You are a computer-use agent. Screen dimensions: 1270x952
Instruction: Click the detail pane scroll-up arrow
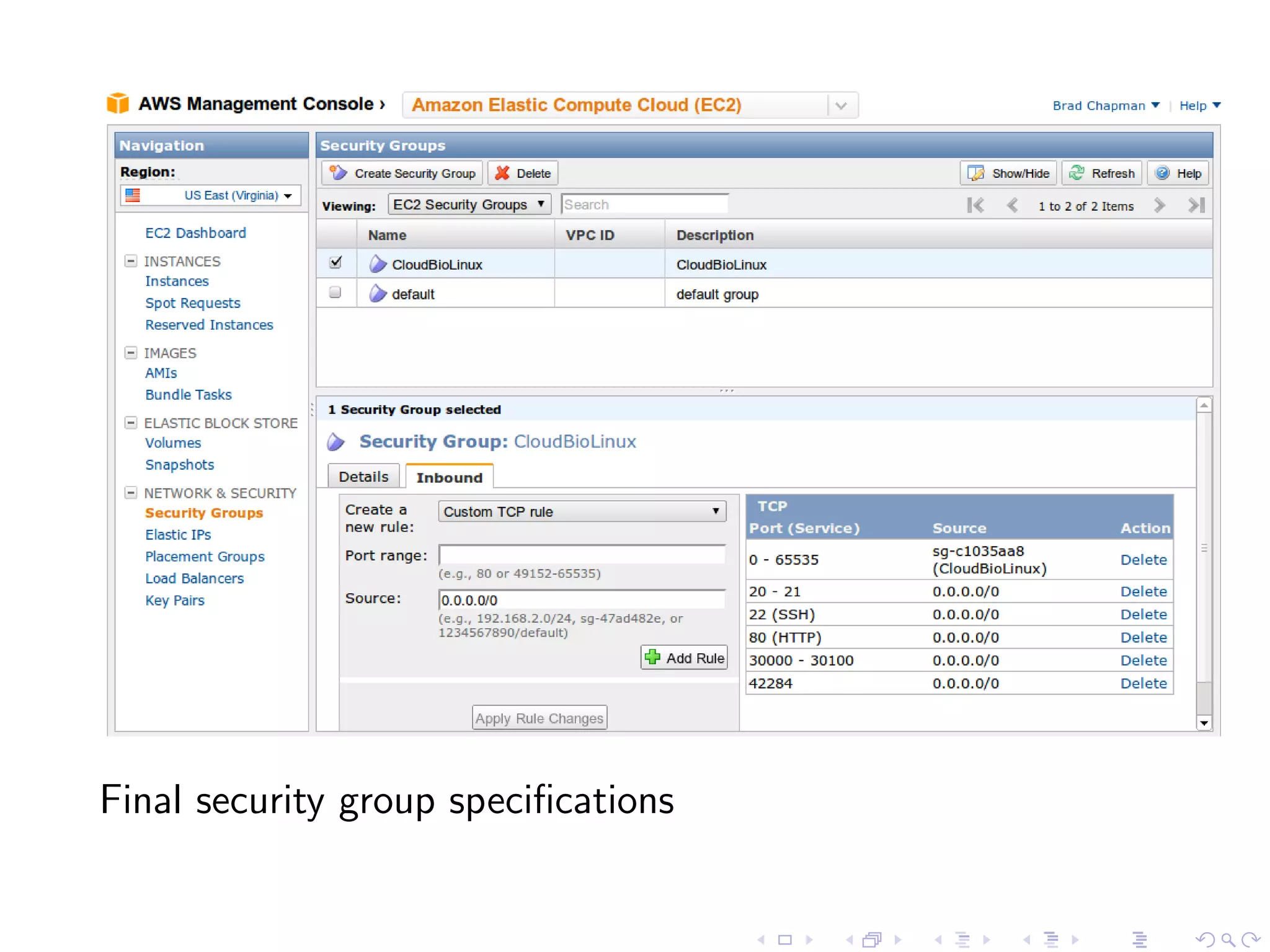[x=1204, y=405]
